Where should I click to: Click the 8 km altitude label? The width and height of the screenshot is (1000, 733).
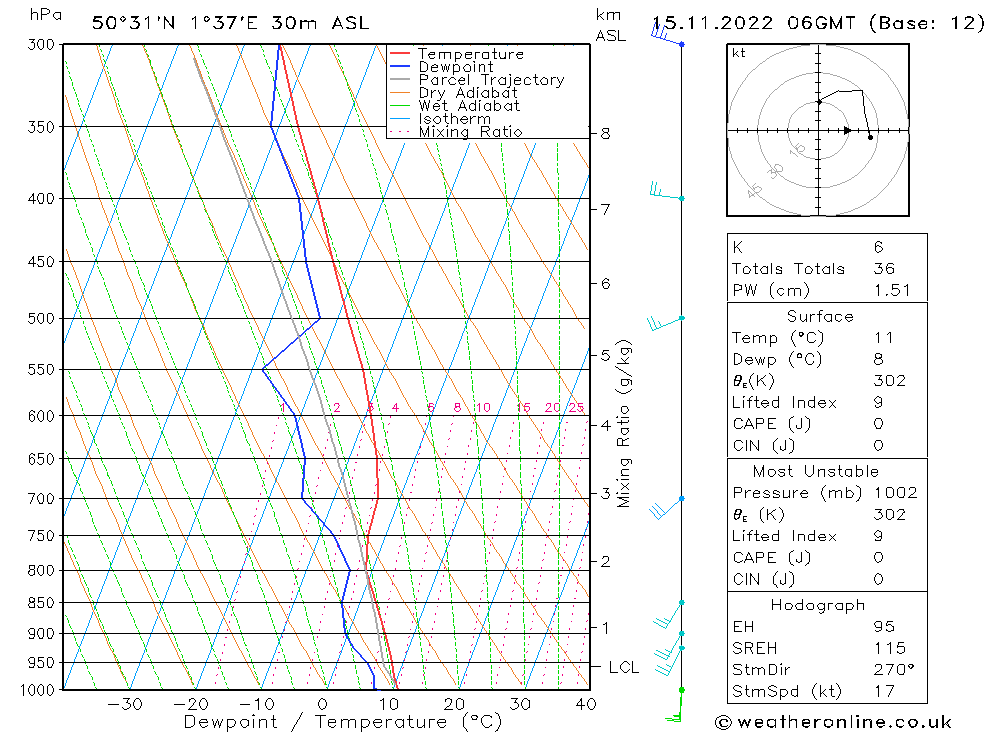(x=605, y=134)
